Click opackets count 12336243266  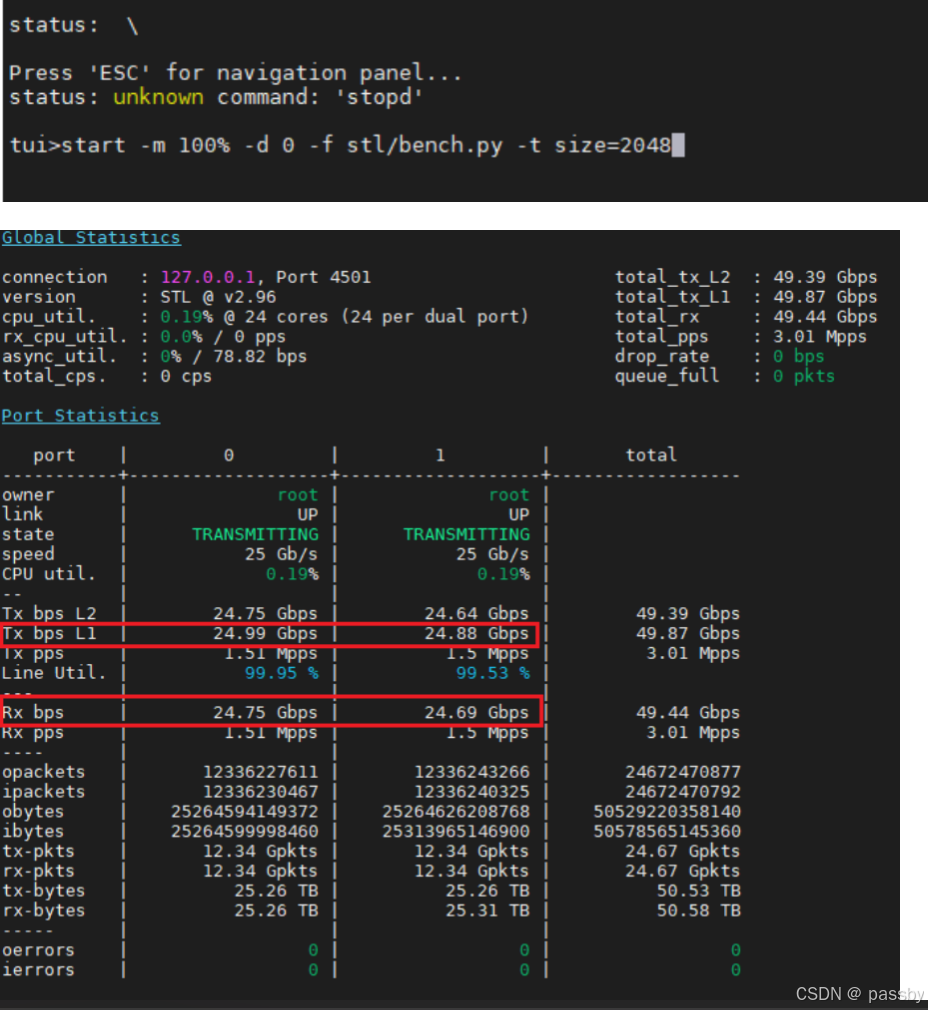tap(472, 772)
